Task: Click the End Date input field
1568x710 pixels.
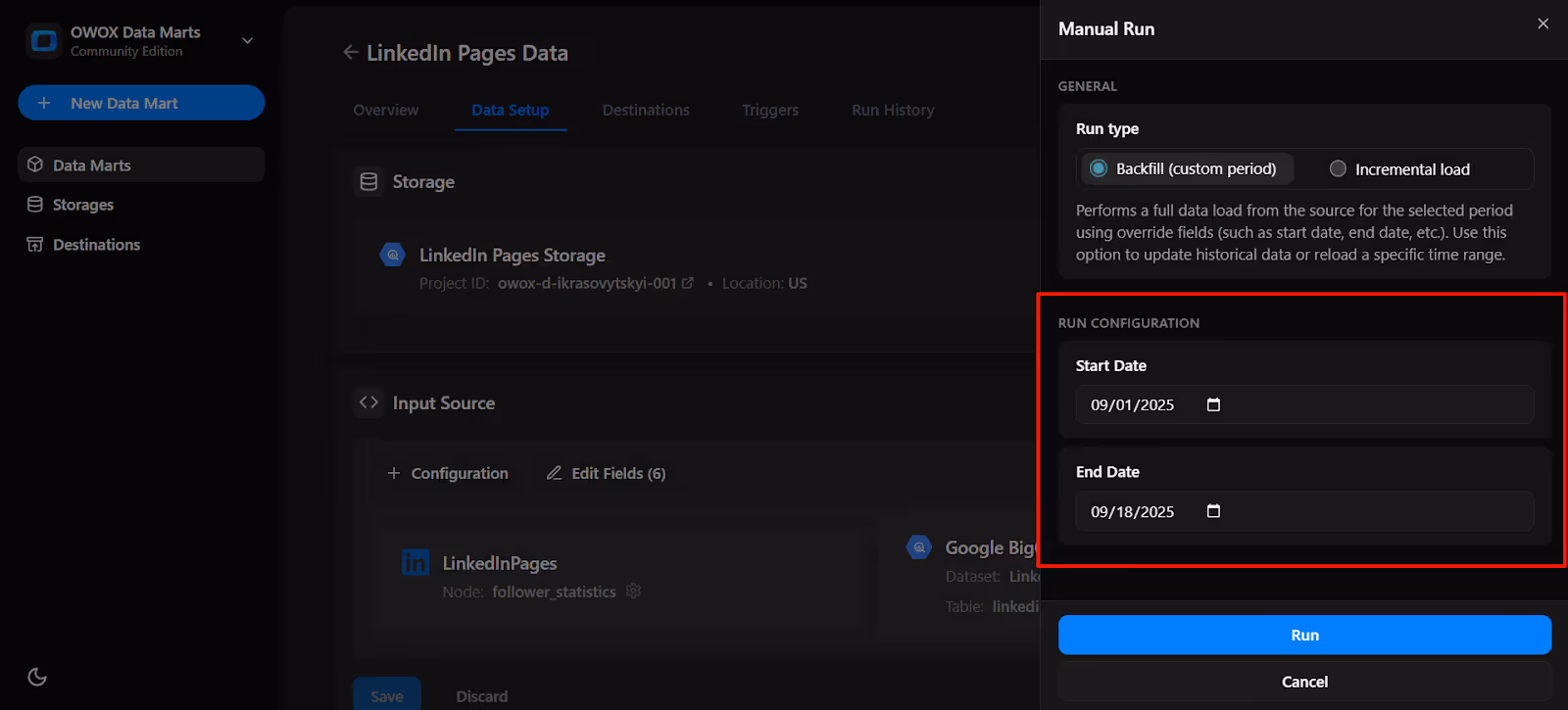Action: 1304,511
